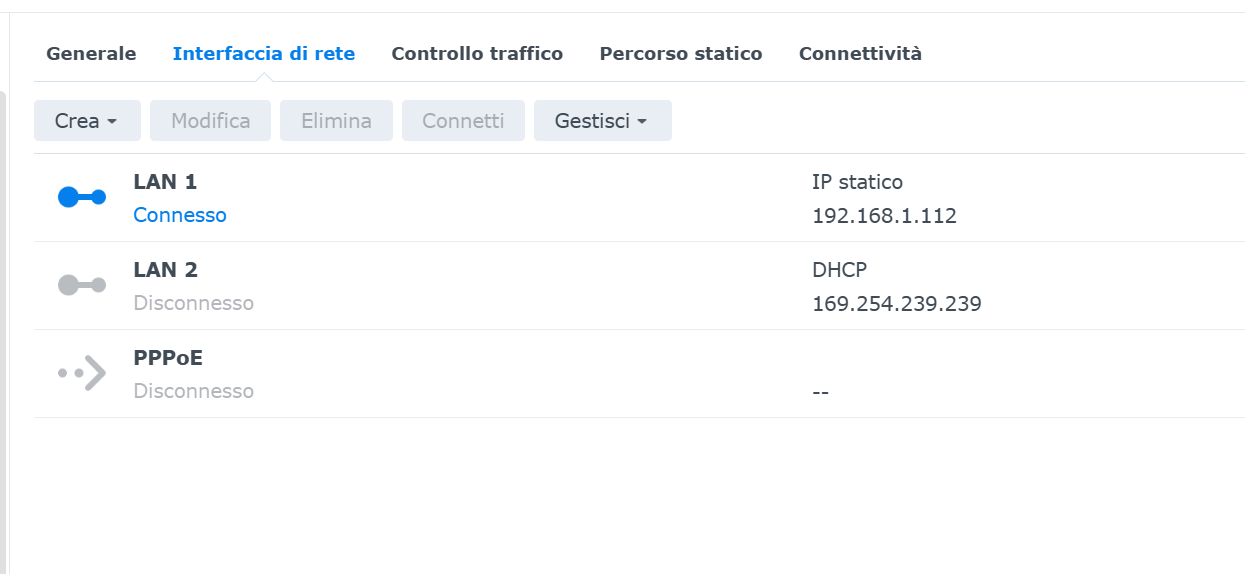
Task: Click the Connetti button
Action: tap(463, 121)
